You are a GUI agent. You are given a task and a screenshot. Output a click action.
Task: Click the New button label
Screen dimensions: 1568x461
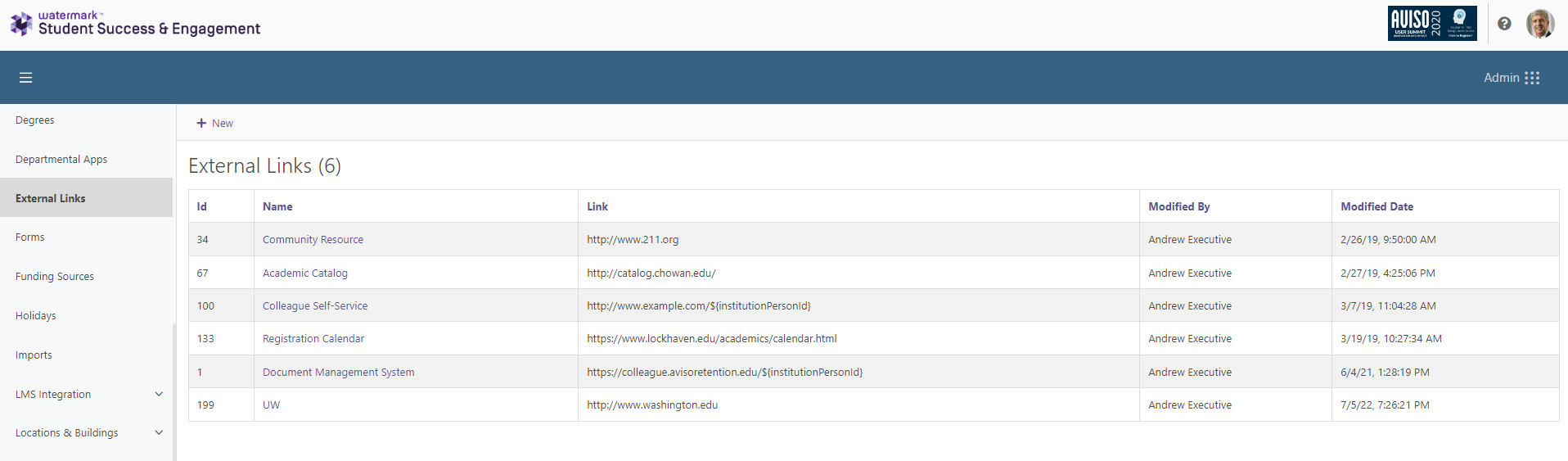click(223, 124)
